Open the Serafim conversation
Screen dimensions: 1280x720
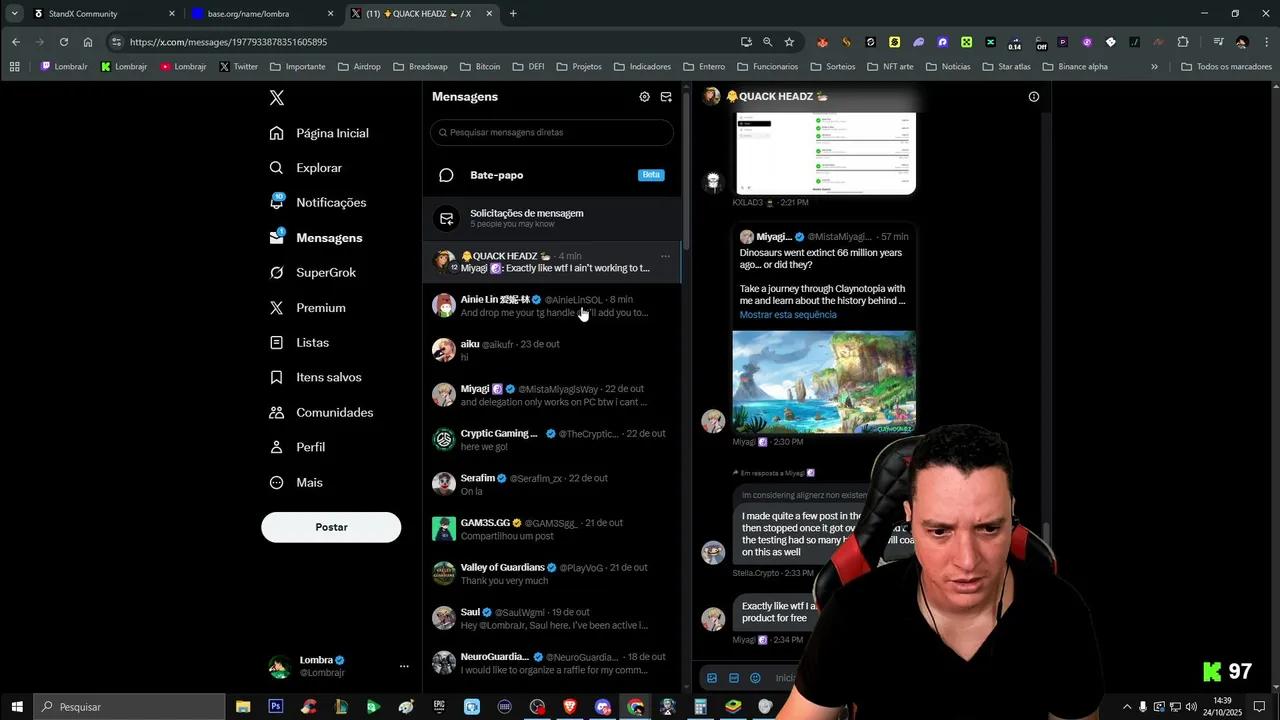click(x=552, y=484)
